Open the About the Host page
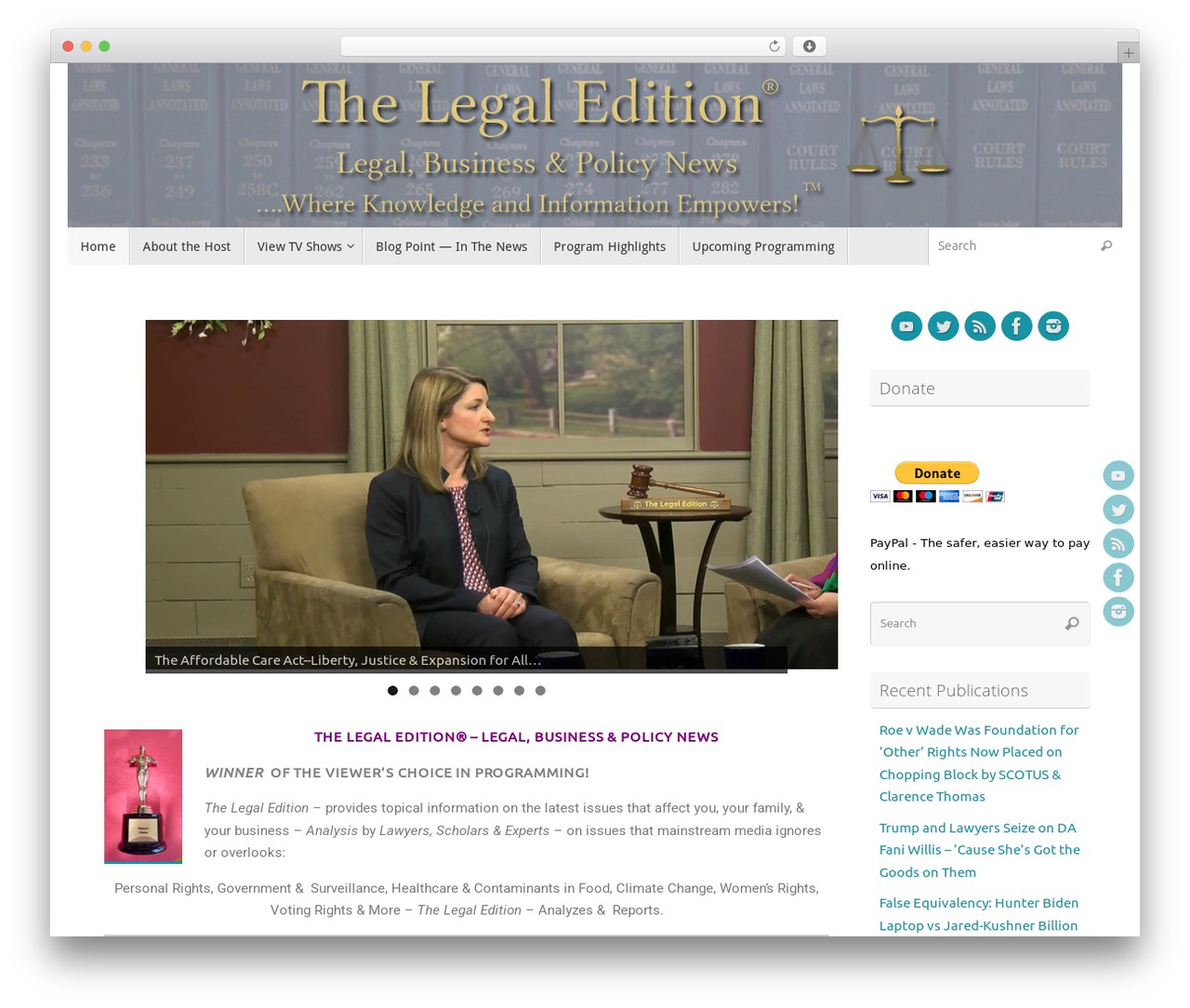The width and height of the screenshot is (1190, 1008). (187, 246)
